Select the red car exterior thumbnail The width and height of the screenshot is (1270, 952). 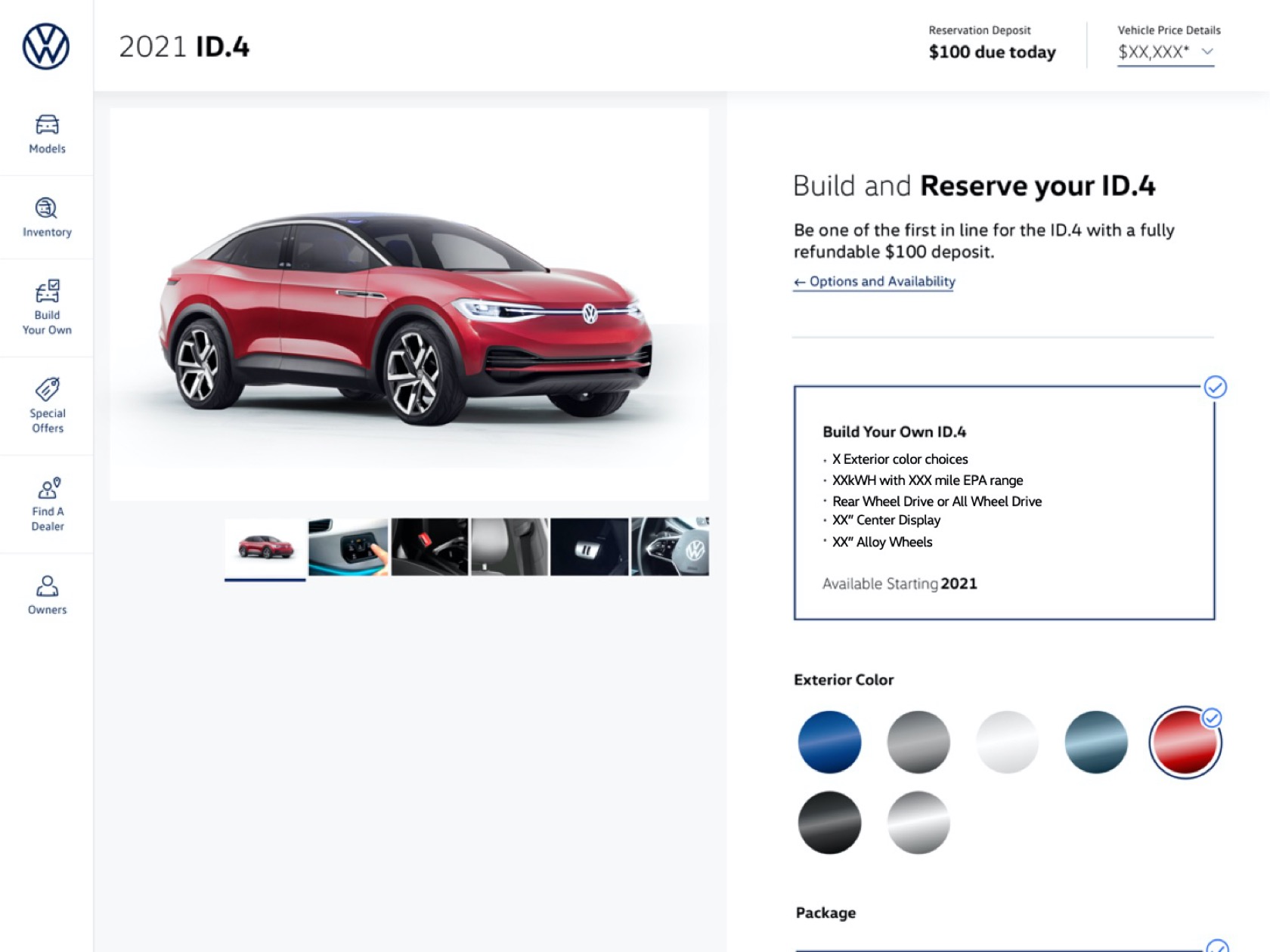coord(265,546)
